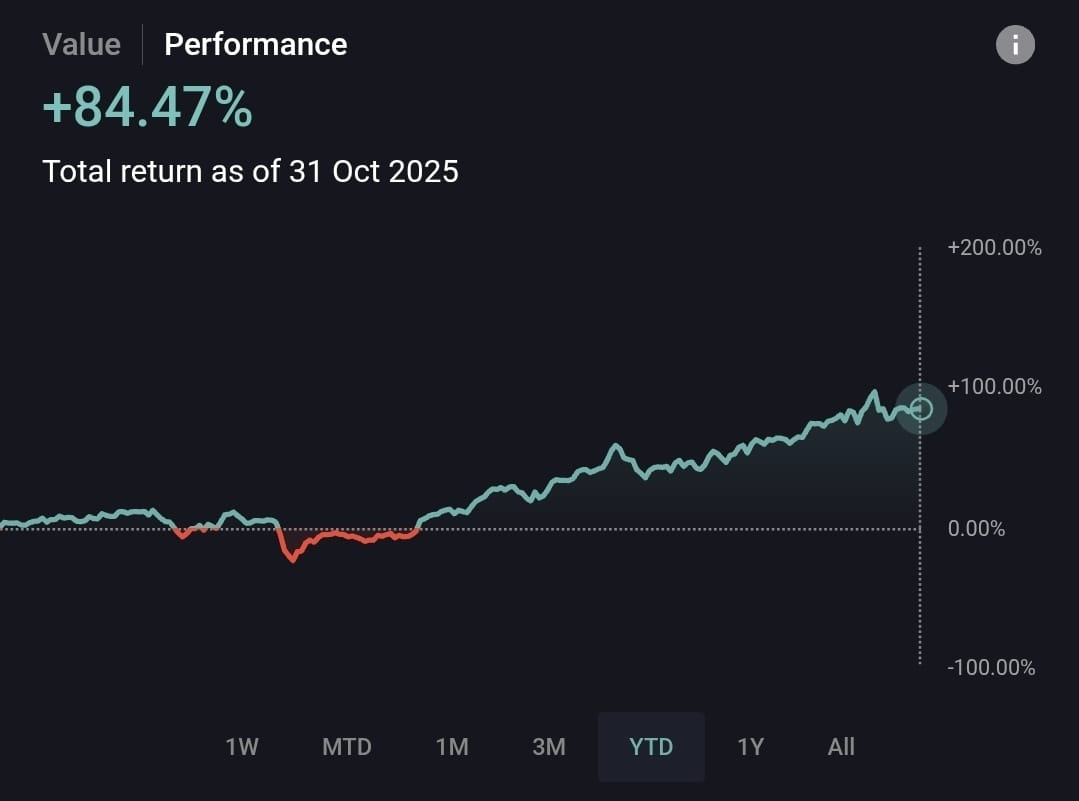Viewport: 1079px width, 801px height.
Task: Click the circular marker at chart line end
Action: (x=921, y=408)
